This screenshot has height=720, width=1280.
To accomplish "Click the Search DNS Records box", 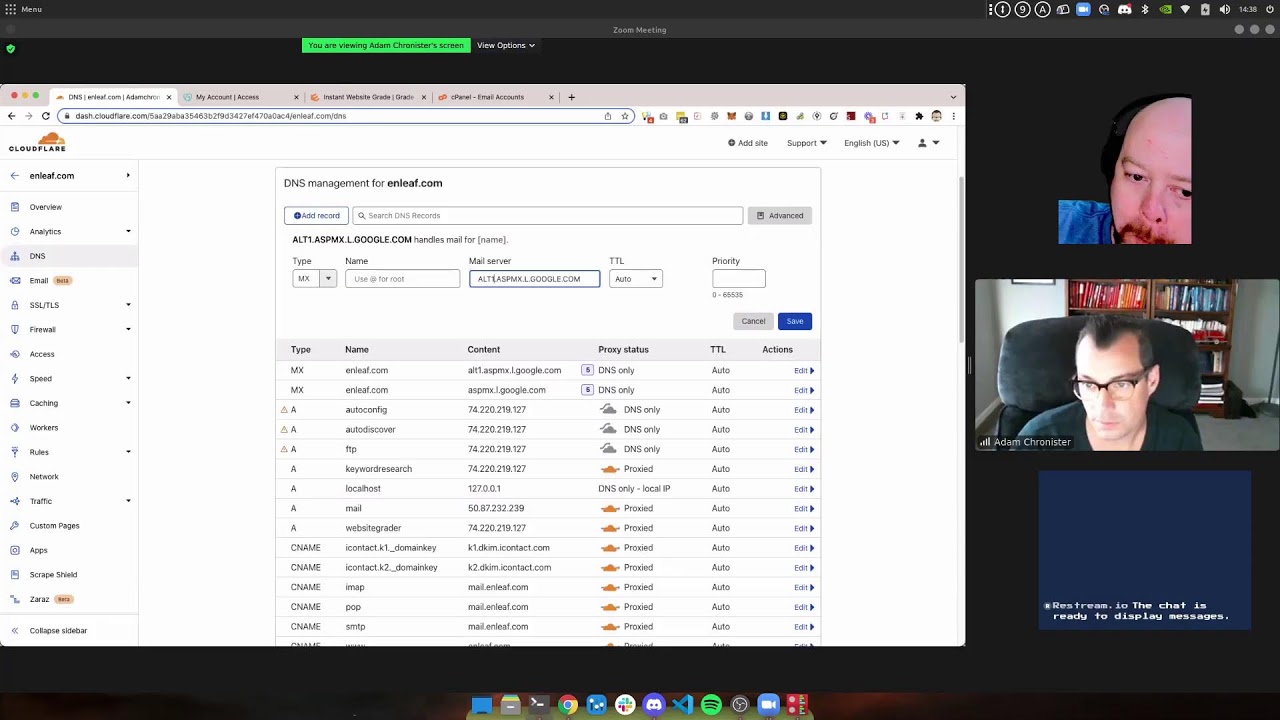I will 548,216.
